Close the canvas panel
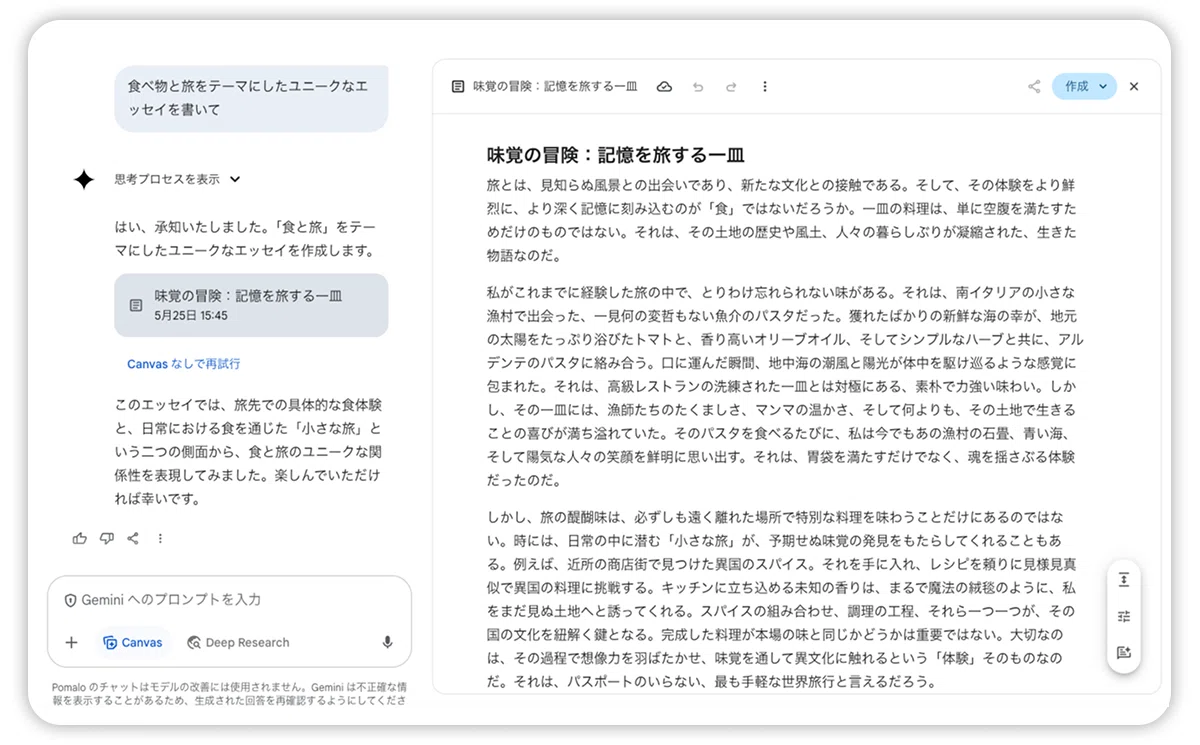This screenshot has width=1200, height=745. (1134, 87)
